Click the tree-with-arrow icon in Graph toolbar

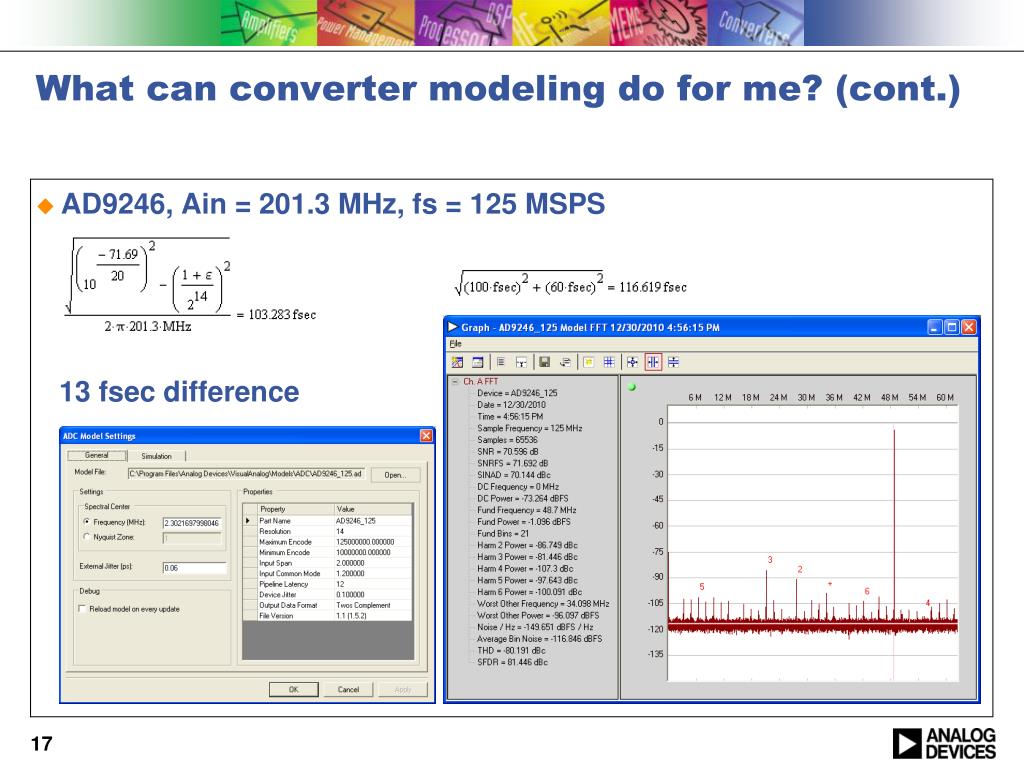521,362
